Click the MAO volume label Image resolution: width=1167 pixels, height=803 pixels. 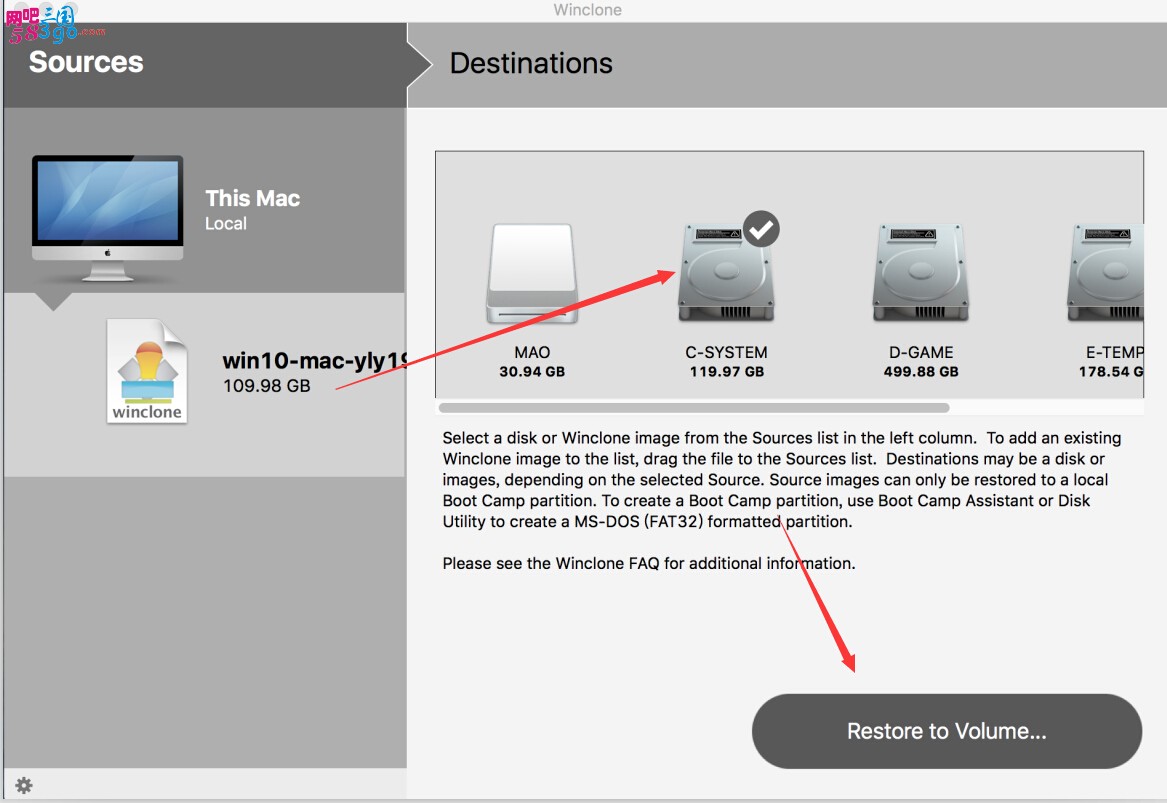(x=532, y=352)
